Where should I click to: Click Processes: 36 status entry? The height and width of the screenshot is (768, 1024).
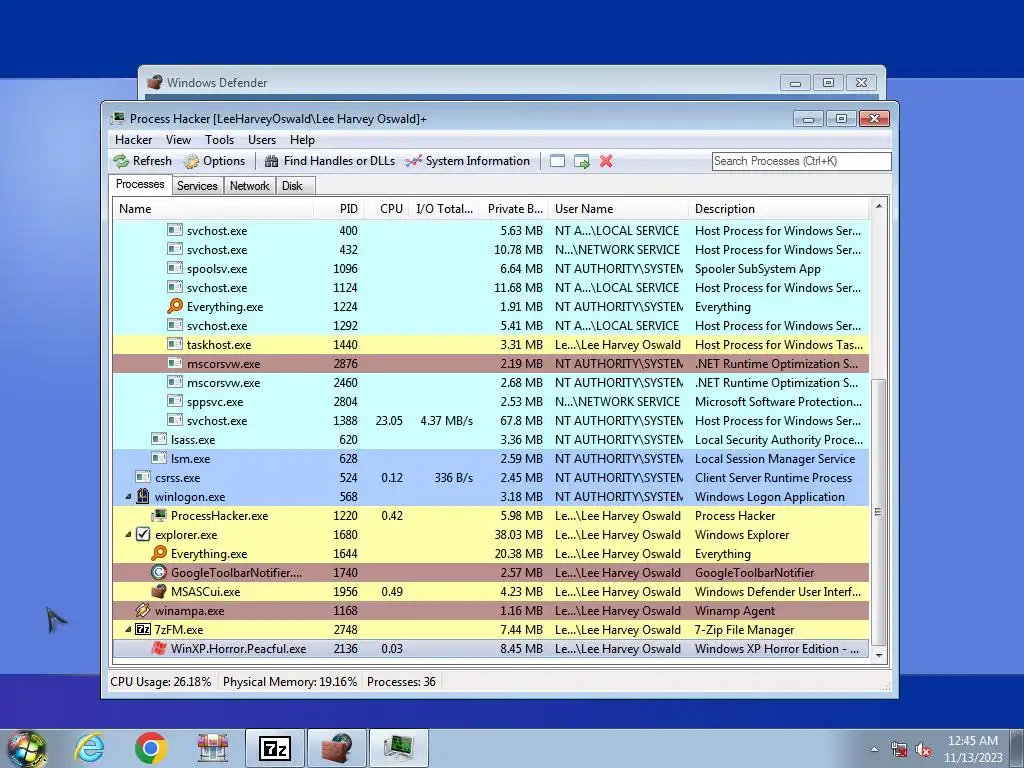401,682
